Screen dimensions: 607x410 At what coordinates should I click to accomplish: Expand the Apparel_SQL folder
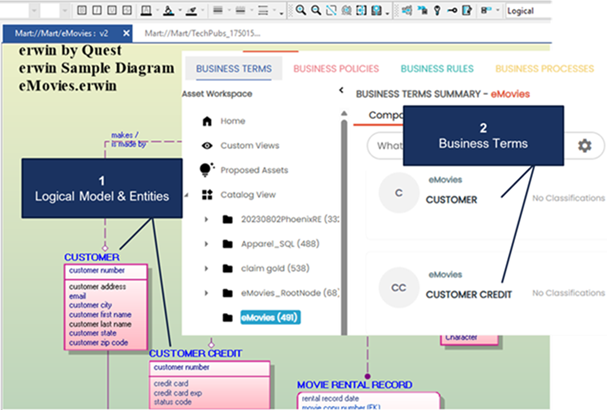[206, 244]
